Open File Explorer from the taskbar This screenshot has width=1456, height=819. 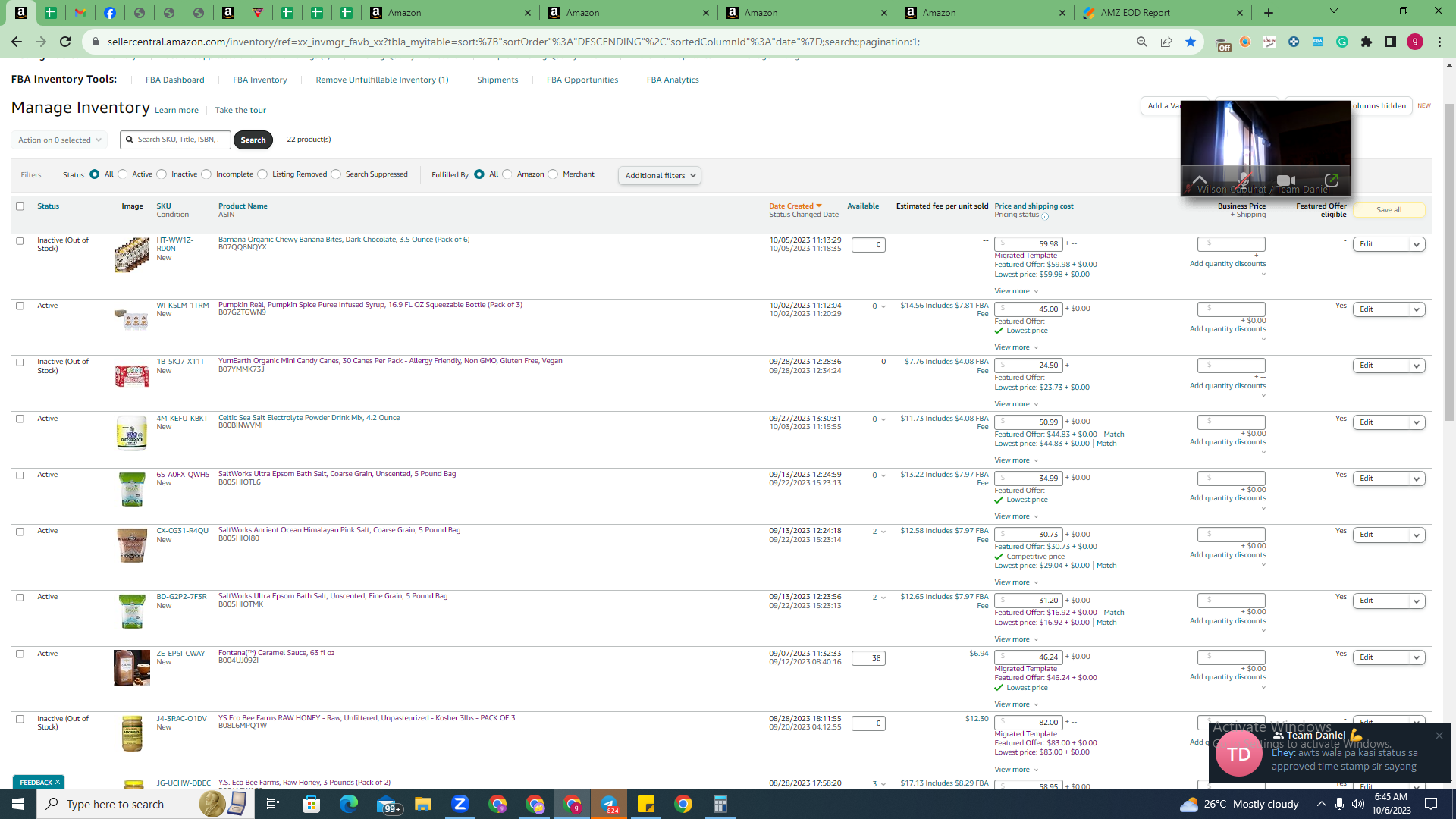point(423,804)
